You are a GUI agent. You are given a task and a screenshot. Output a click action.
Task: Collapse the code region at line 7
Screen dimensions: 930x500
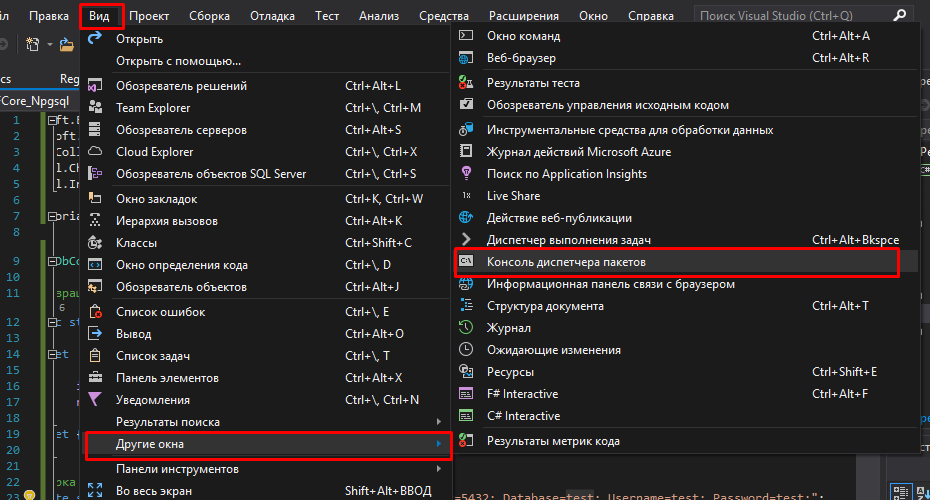[x=52, y=216]
